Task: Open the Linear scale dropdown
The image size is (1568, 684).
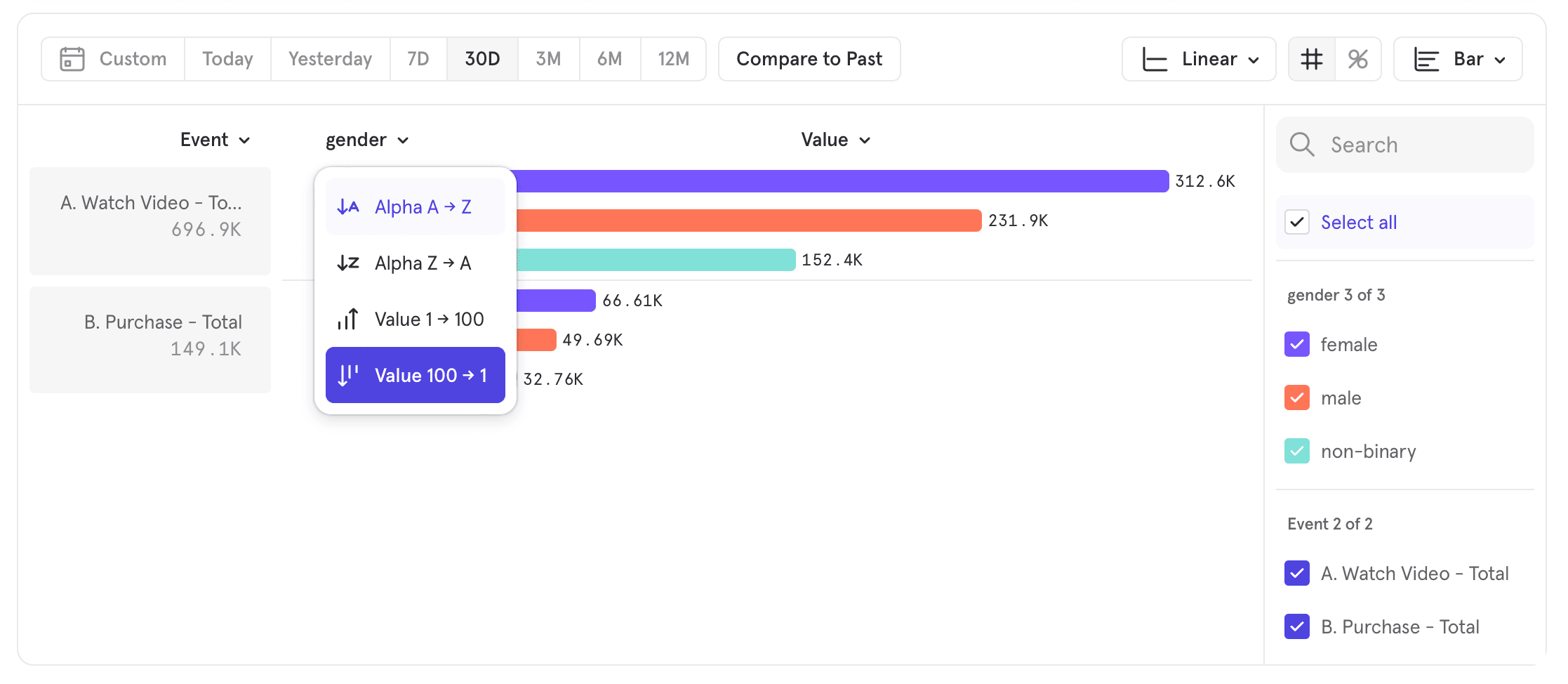Action: [x=1199, y=59]
